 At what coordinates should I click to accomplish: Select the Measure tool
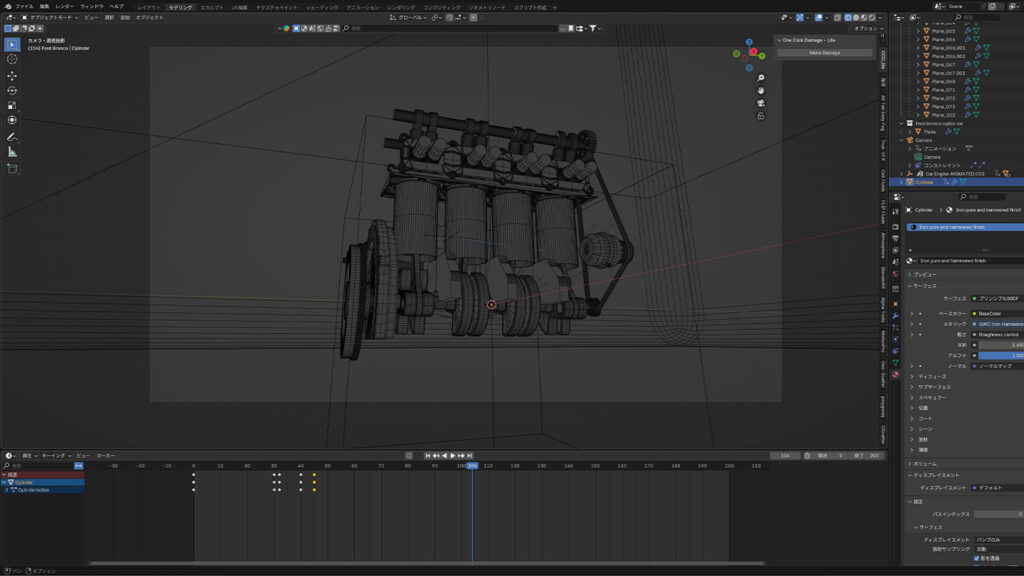12,152
